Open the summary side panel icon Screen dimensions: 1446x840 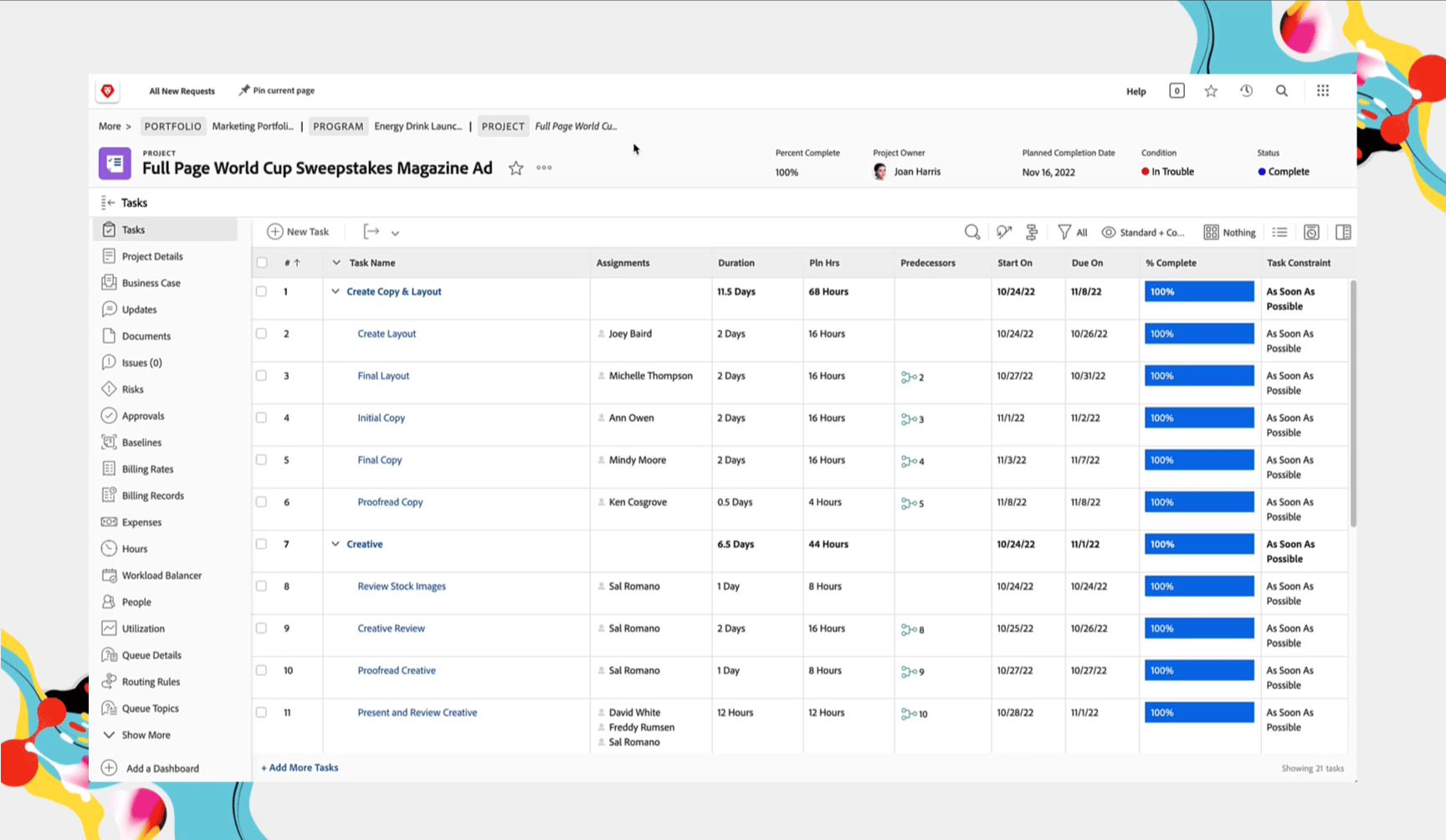[x=1343, y=232]
